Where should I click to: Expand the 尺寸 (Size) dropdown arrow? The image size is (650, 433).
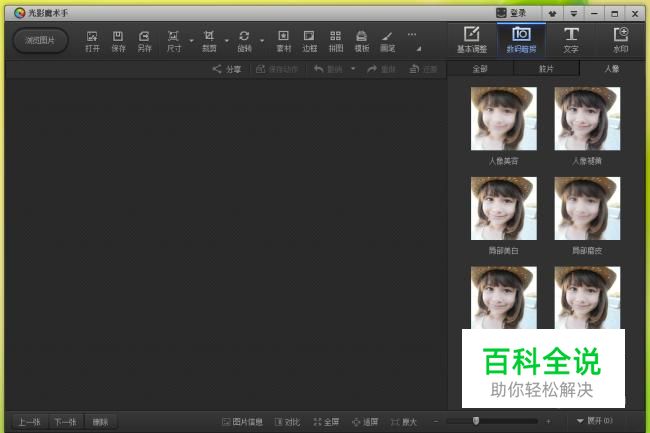pos(191,41)
